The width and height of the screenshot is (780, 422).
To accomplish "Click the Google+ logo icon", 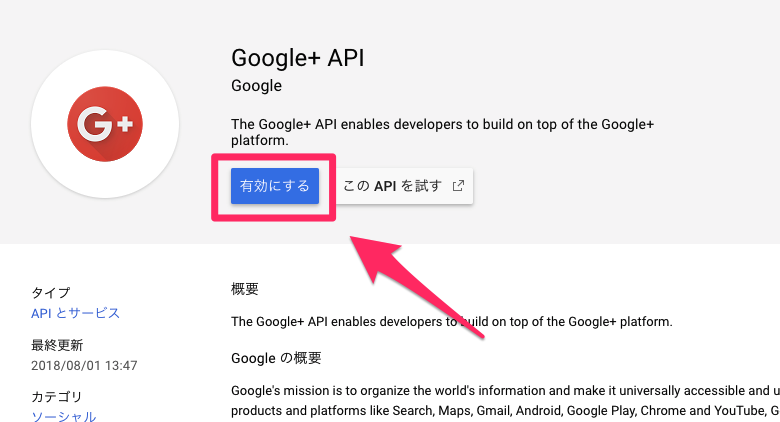I will coord(105,124).
